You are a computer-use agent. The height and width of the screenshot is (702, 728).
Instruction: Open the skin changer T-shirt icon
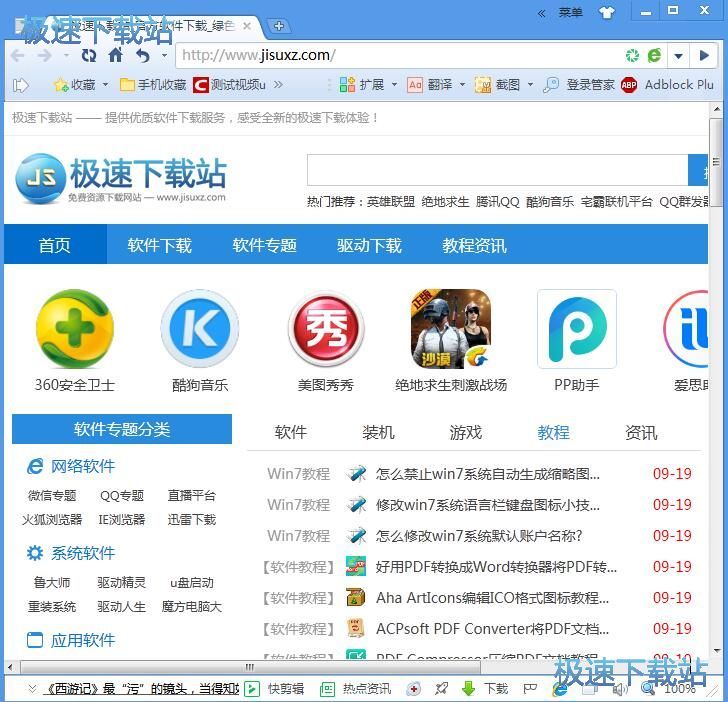point(606,13)
